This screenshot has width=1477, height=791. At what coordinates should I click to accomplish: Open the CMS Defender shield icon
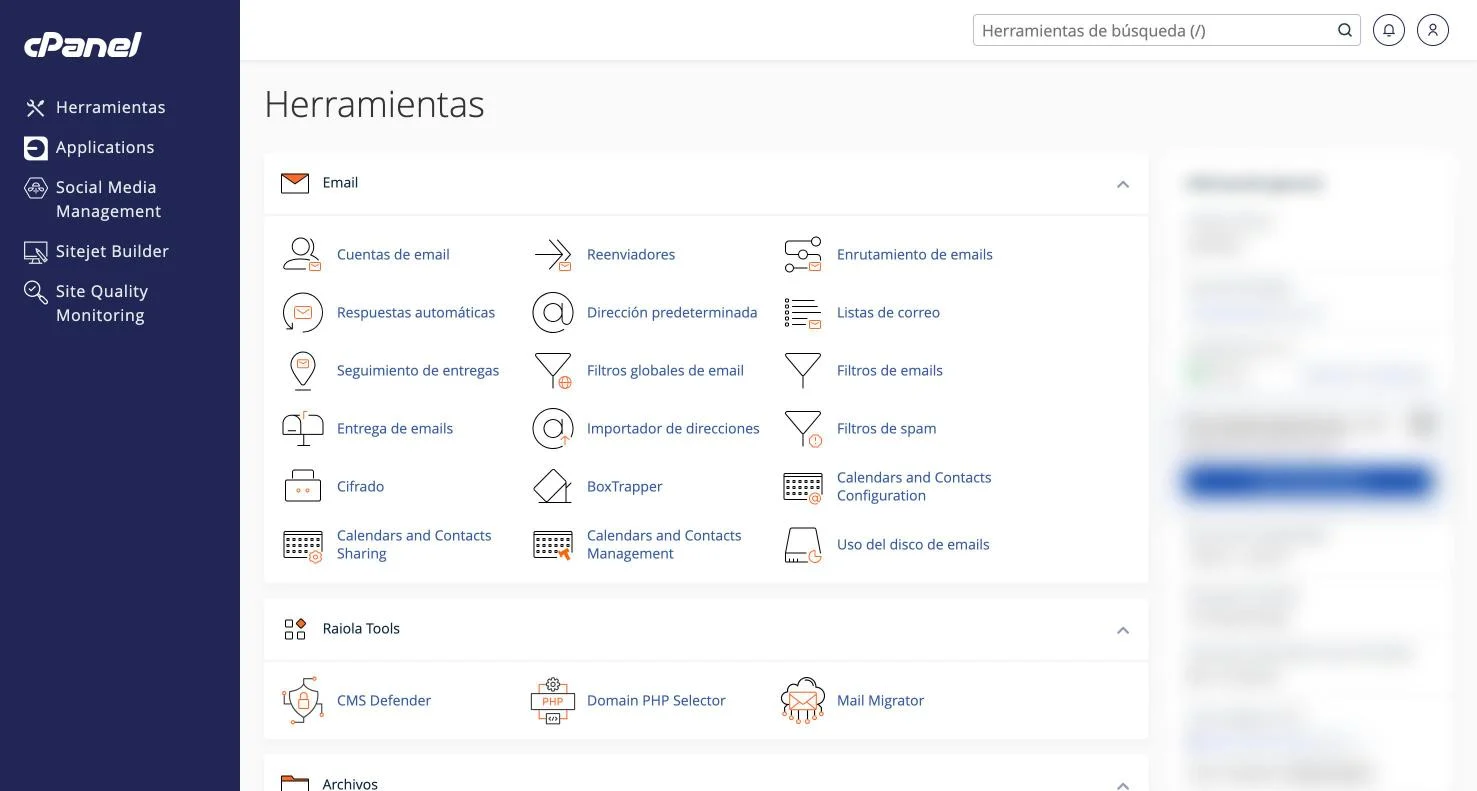(x=302, y=701)
